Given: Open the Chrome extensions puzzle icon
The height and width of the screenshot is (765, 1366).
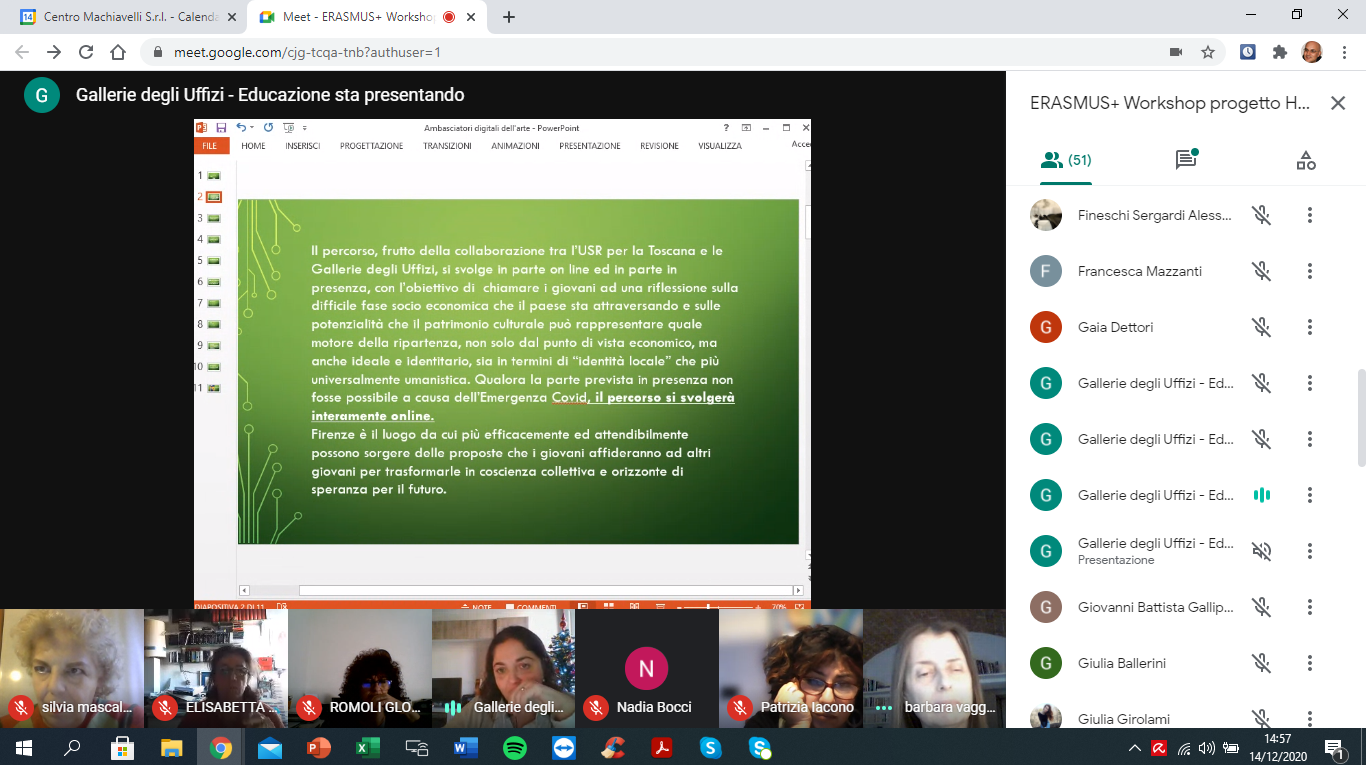Looking at the screenshot, I should 1279,52.
